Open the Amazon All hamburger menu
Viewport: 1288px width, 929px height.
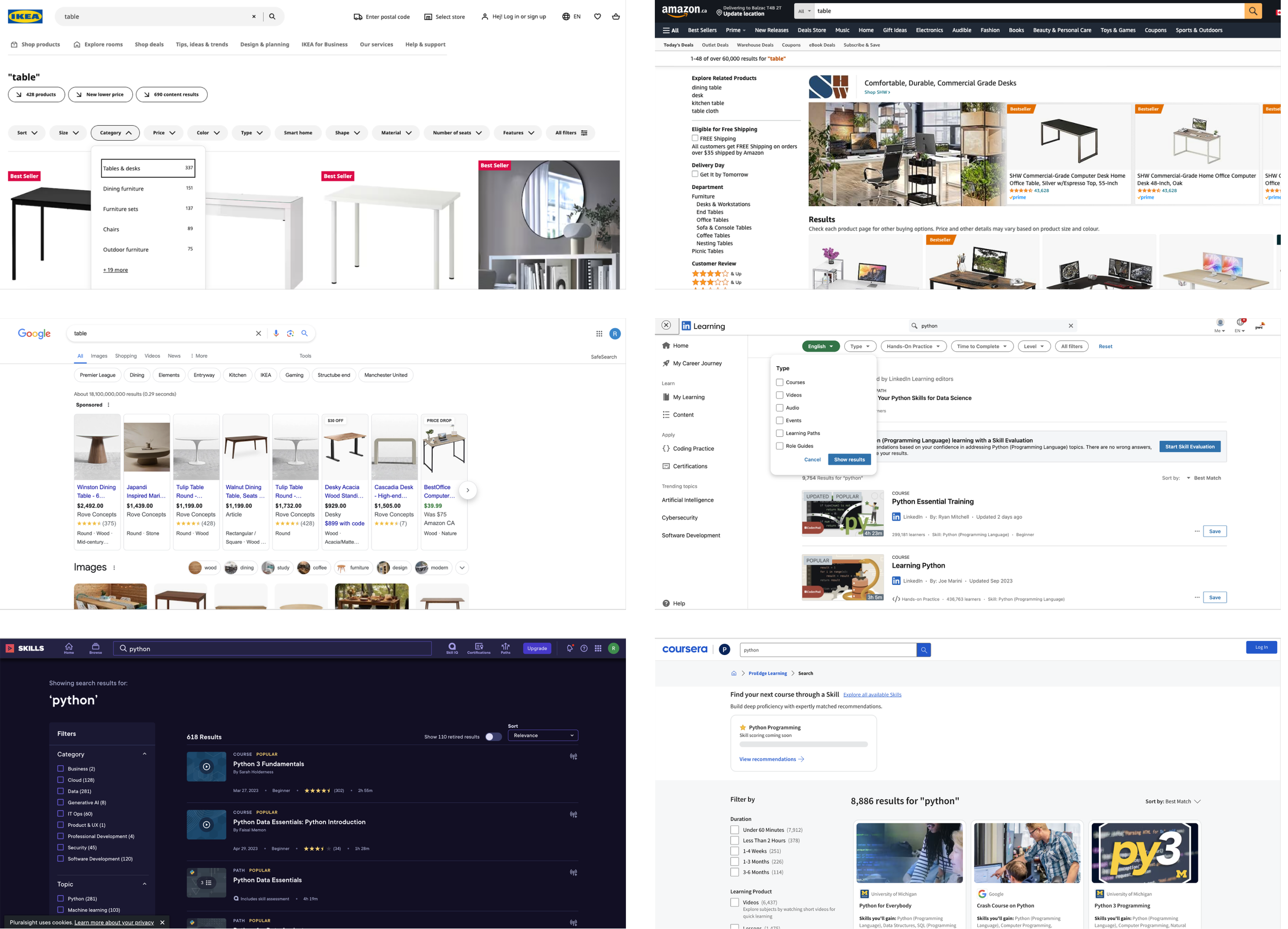[671, 30]
